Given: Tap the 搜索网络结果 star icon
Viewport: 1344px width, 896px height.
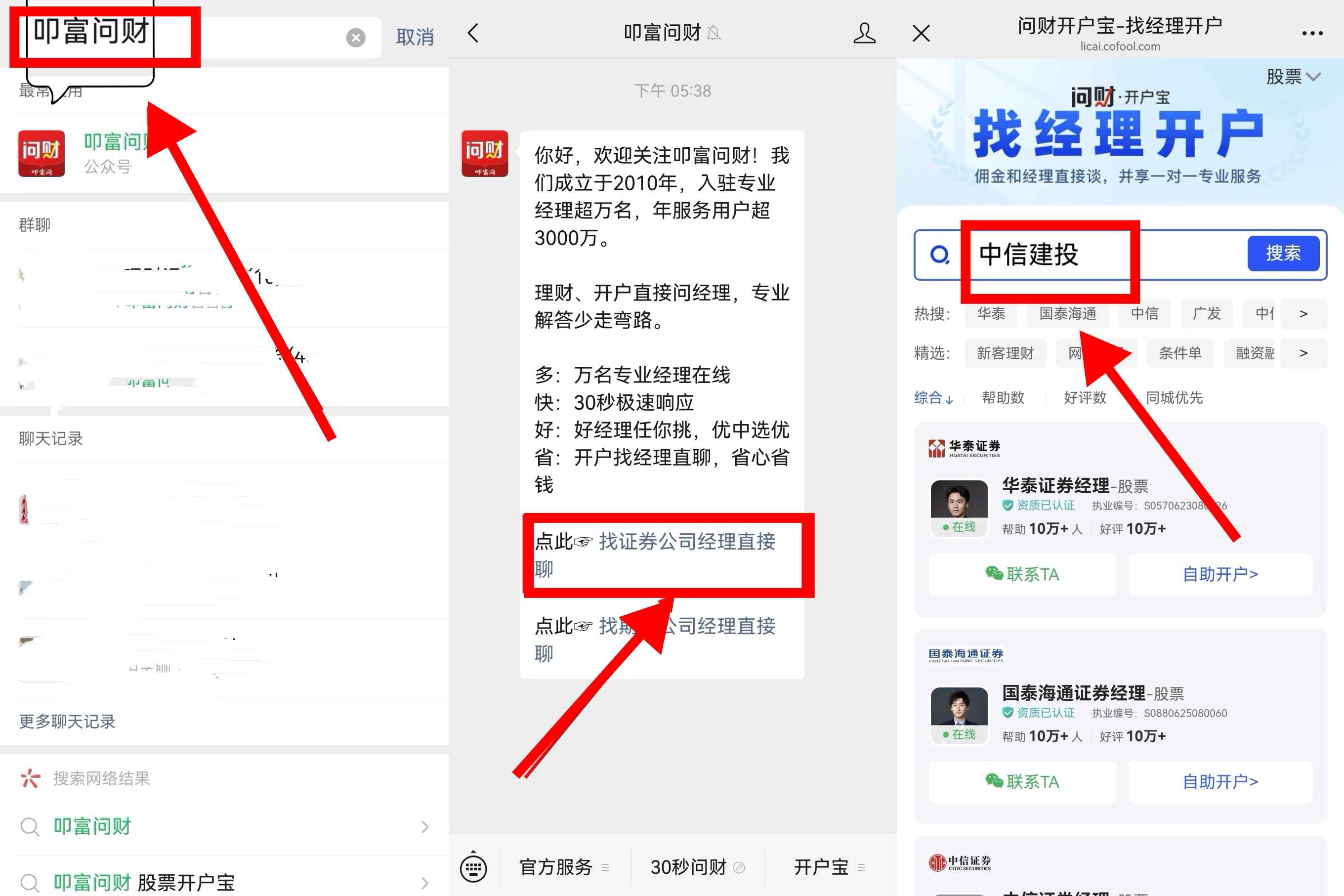Looking at the screenshot, I should [x=30, y=778].
